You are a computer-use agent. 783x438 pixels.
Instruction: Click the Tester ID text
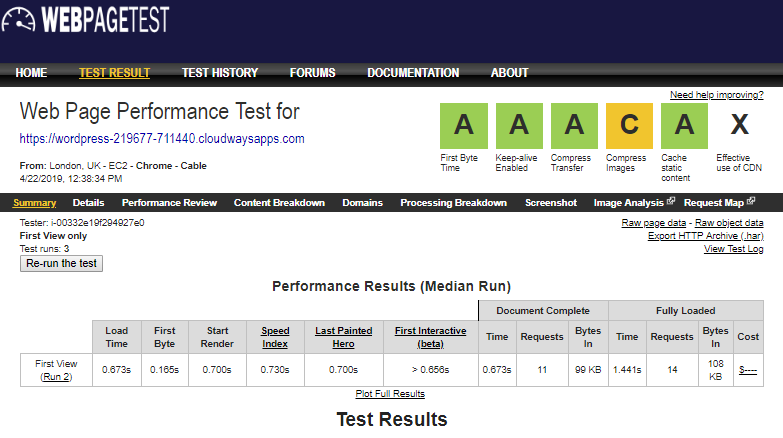pos(82,223)
